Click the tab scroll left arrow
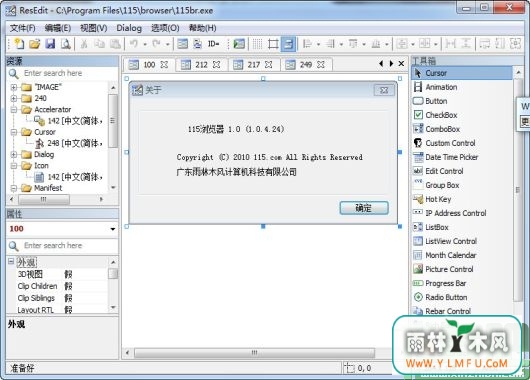Viewport: 530px width, 380px height. pyautogui.click(x=381, y=64)
